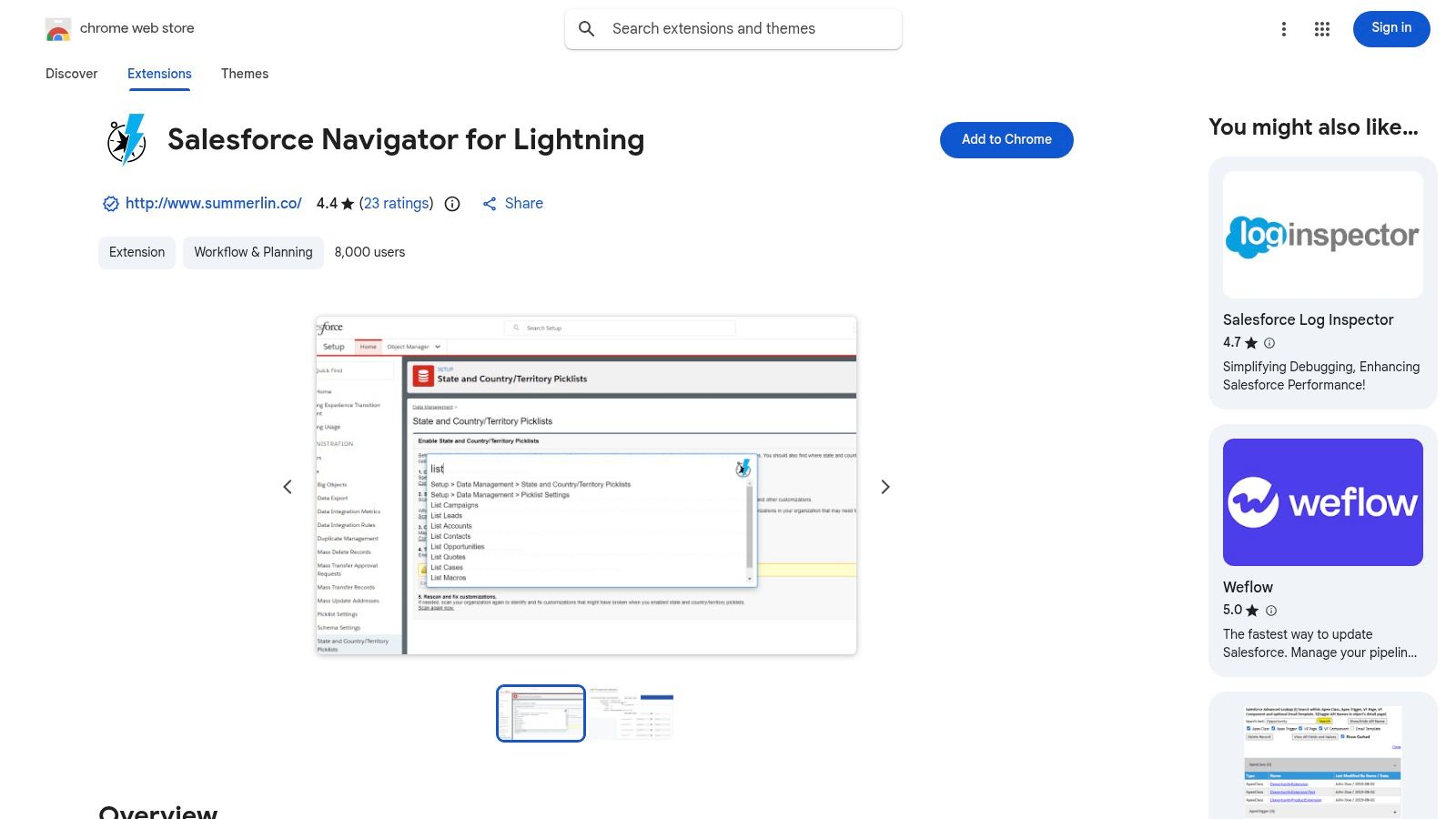Viewport: 1456px width, 819px height.
Task: Select the second screenshot thumbnail
Action: (632, 713)
